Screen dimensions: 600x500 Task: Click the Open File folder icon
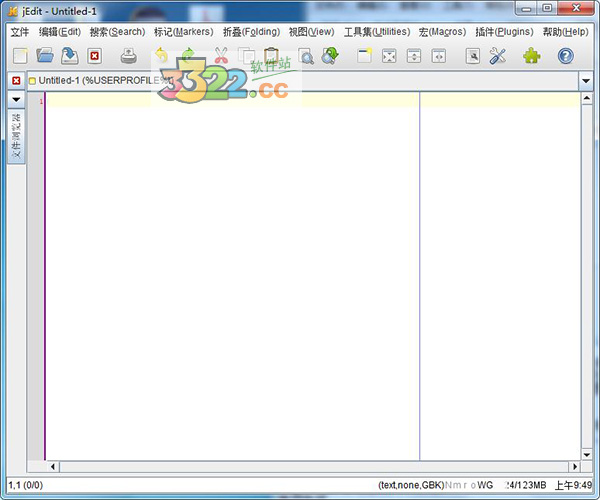[x=45, y=57]
